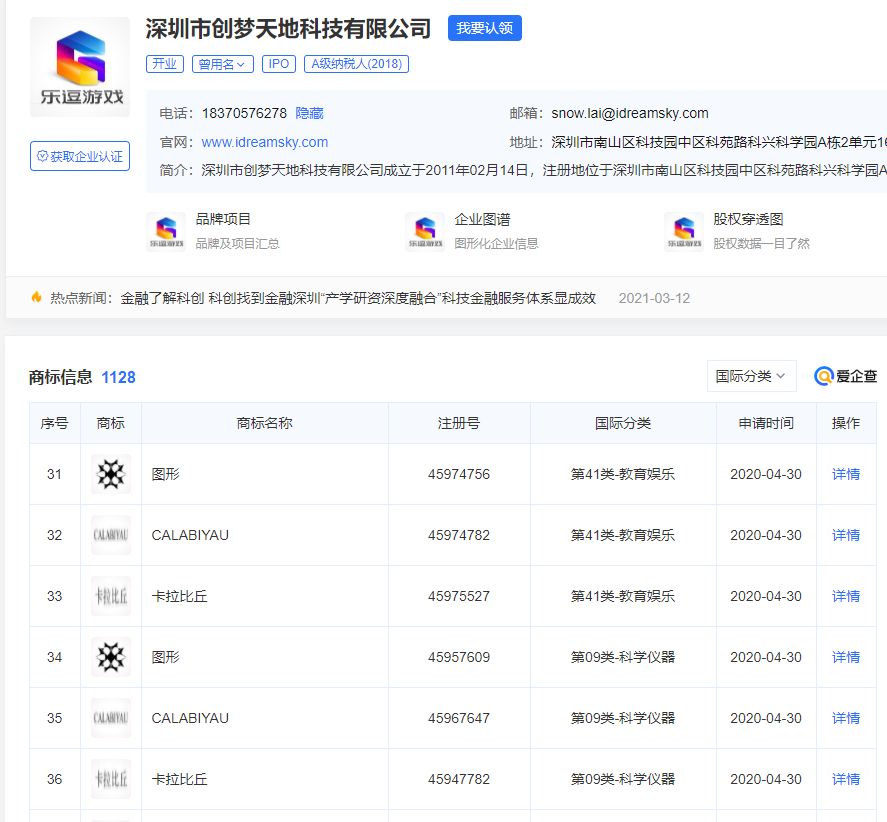Open the www.idreamsky.com website link
This screenshot has height=822, width=887.
click(x=265, y=142)
